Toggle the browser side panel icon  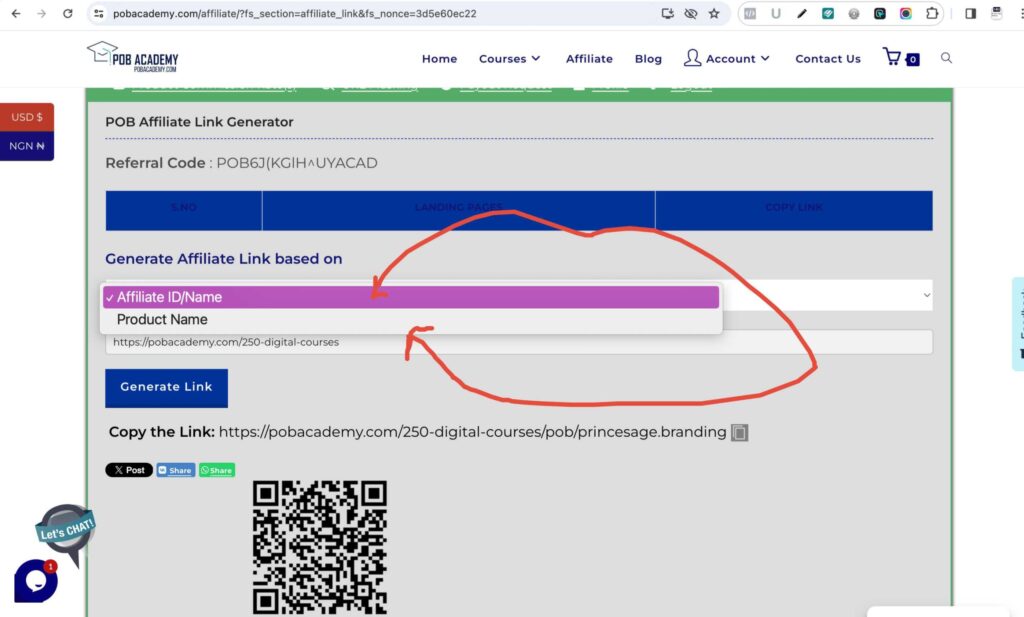(970, 13)
